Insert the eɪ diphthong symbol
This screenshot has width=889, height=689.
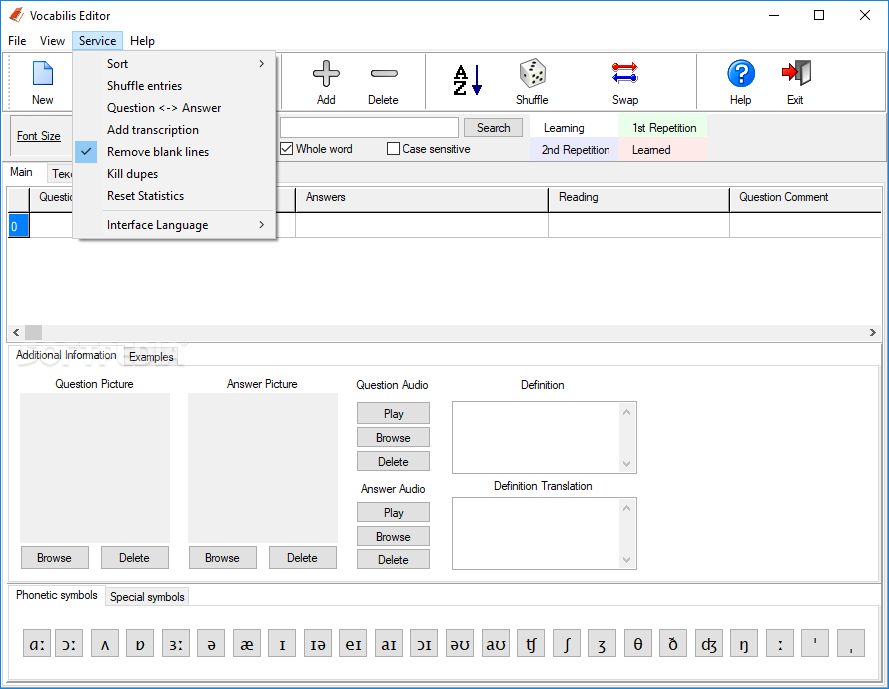click(x=353, y=644)
